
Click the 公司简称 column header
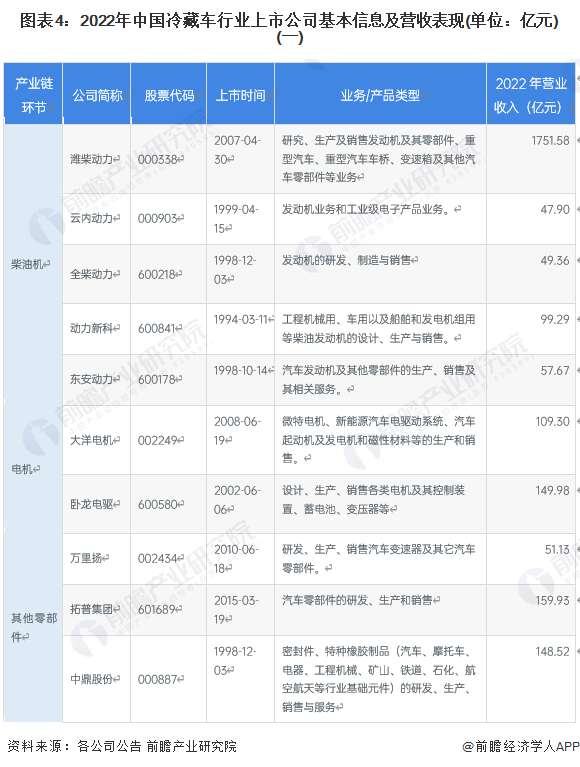(x=97, y=93)
